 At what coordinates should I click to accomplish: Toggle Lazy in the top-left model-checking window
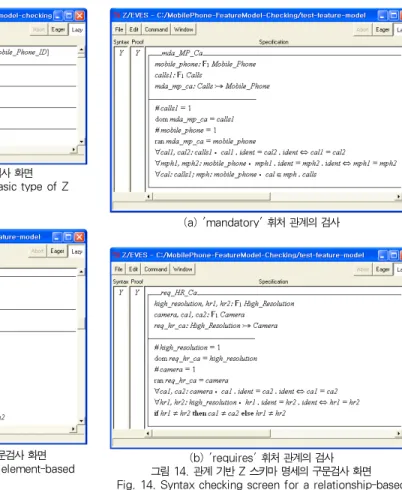[x=77, y=30]
